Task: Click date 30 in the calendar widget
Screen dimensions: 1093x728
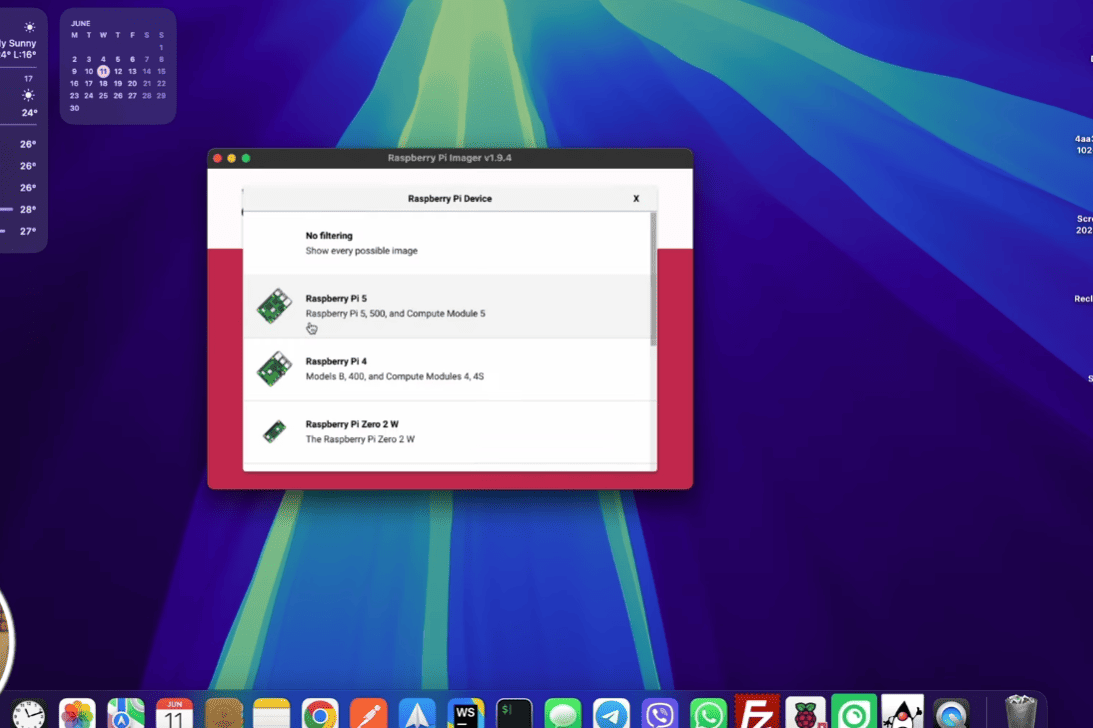Action: [75, 108]
